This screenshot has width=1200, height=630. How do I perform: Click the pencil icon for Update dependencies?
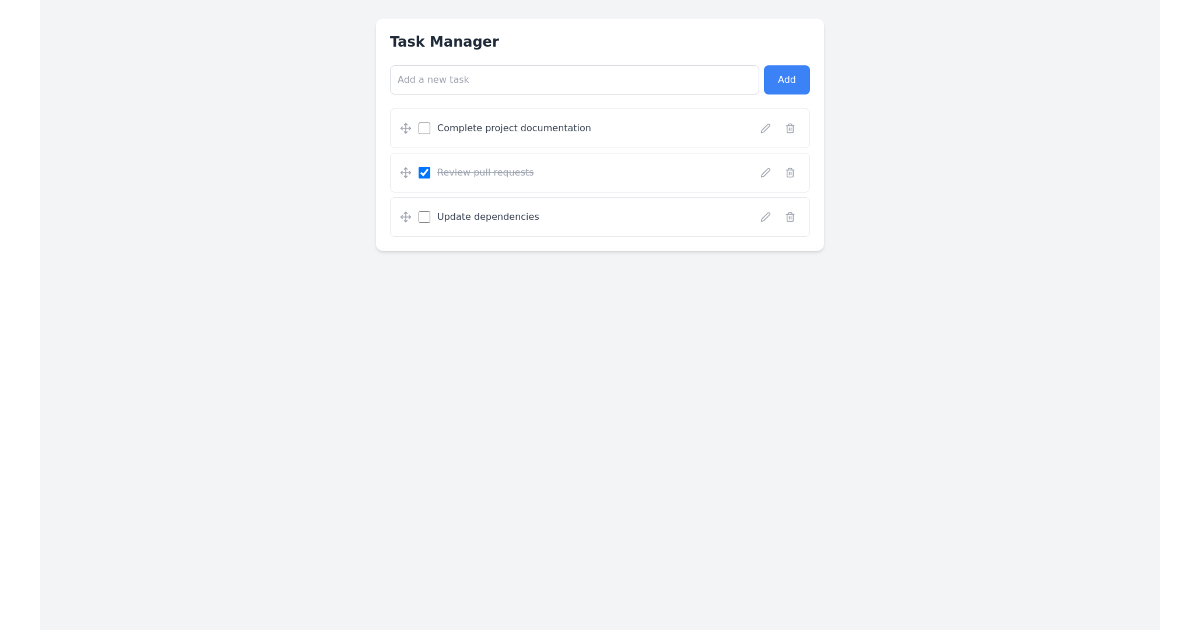click(765, 216)
